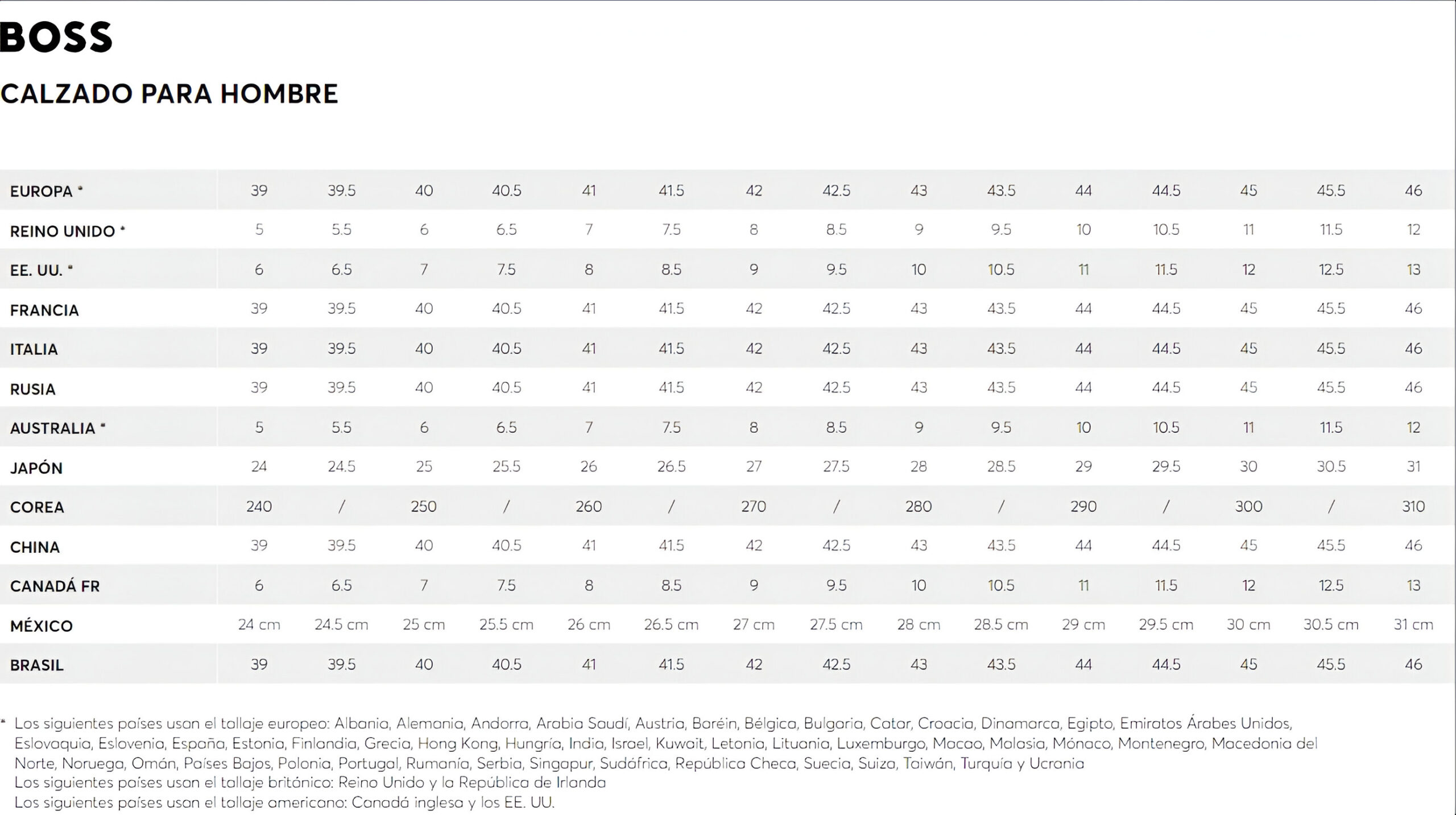This screenshot has width=1456, height=815.
Task: Select the CALZADO PARA HOMBRE heading
Action: click(x=169, y=94)
